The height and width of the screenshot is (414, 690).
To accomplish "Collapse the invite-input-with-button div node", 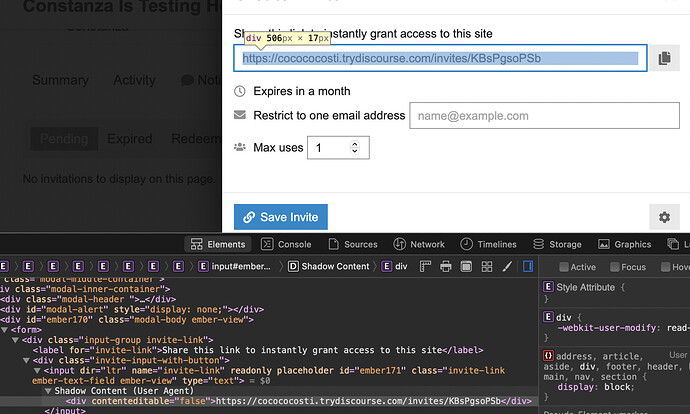I will click(26, 360).
